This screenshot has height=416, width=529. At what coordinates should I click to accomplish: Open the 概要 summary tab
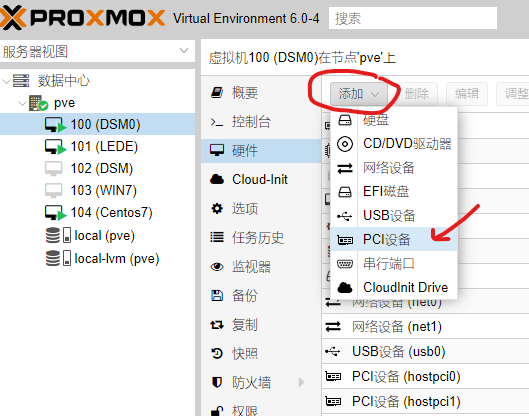[261, 92]
